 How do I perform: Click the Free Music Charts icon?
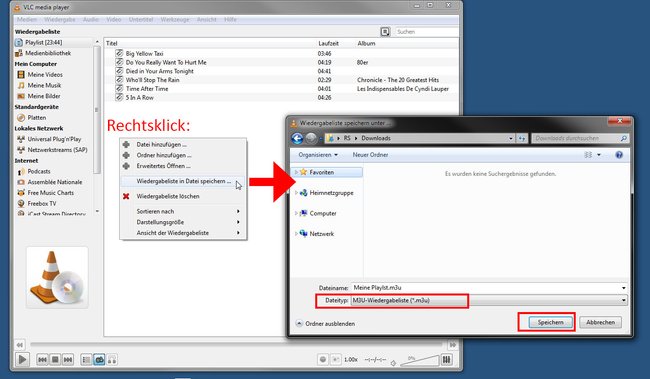point(21,193)
